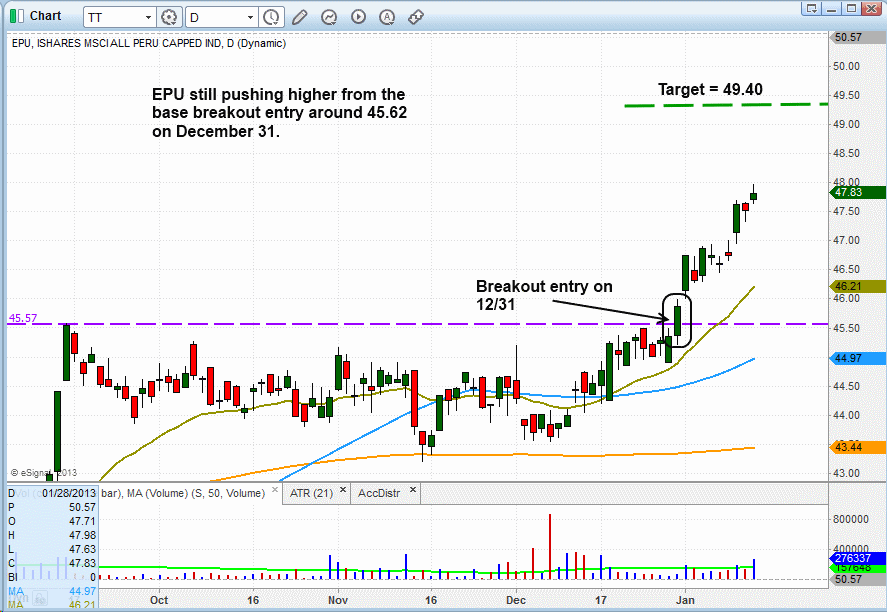Close the ATR (21) tab
Screen dimensions: 887x612
point(343,490)
